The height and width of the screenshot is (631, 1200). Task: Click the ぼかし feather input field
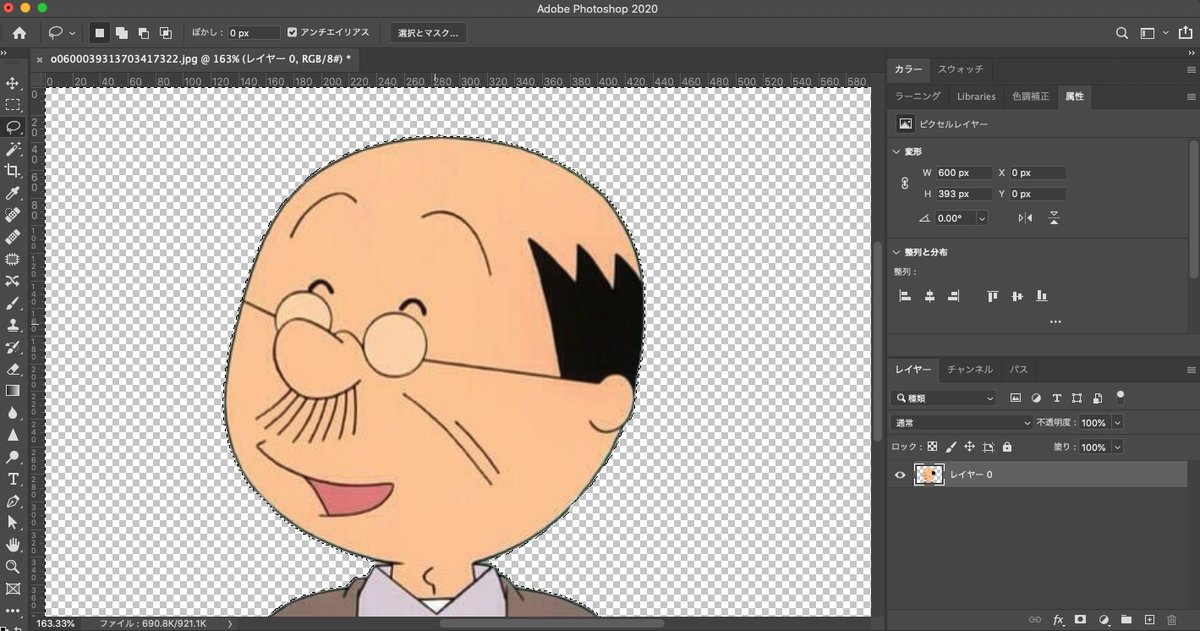pos(254,33)
